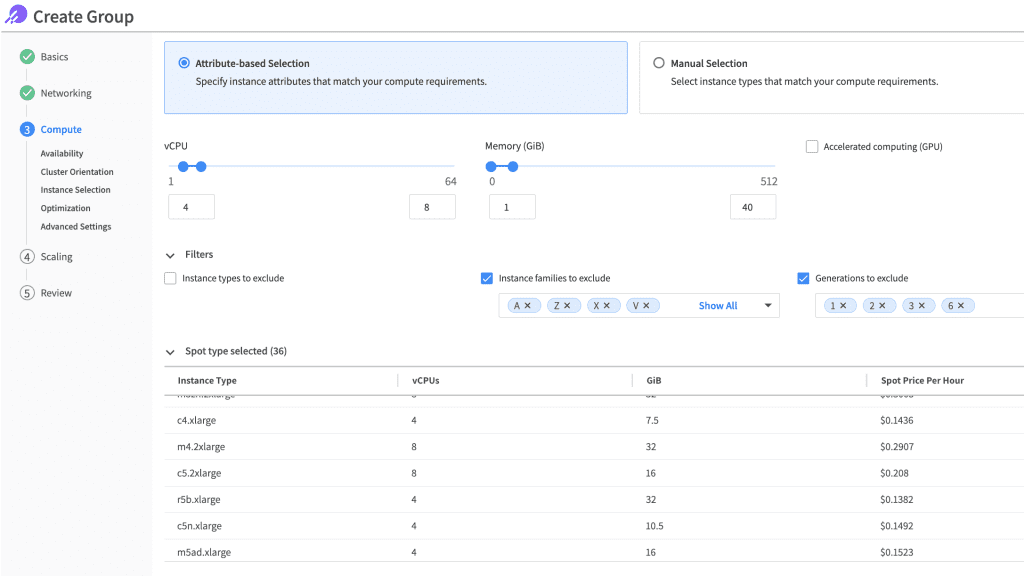Collapse the Spot type selected section
Screen dimensions: 1024x576
(x=171, y=351)
